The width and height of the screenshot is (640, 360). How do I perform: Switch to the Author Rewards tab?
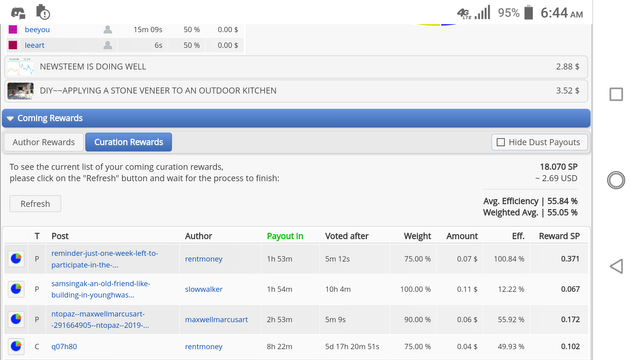(44, 142)
